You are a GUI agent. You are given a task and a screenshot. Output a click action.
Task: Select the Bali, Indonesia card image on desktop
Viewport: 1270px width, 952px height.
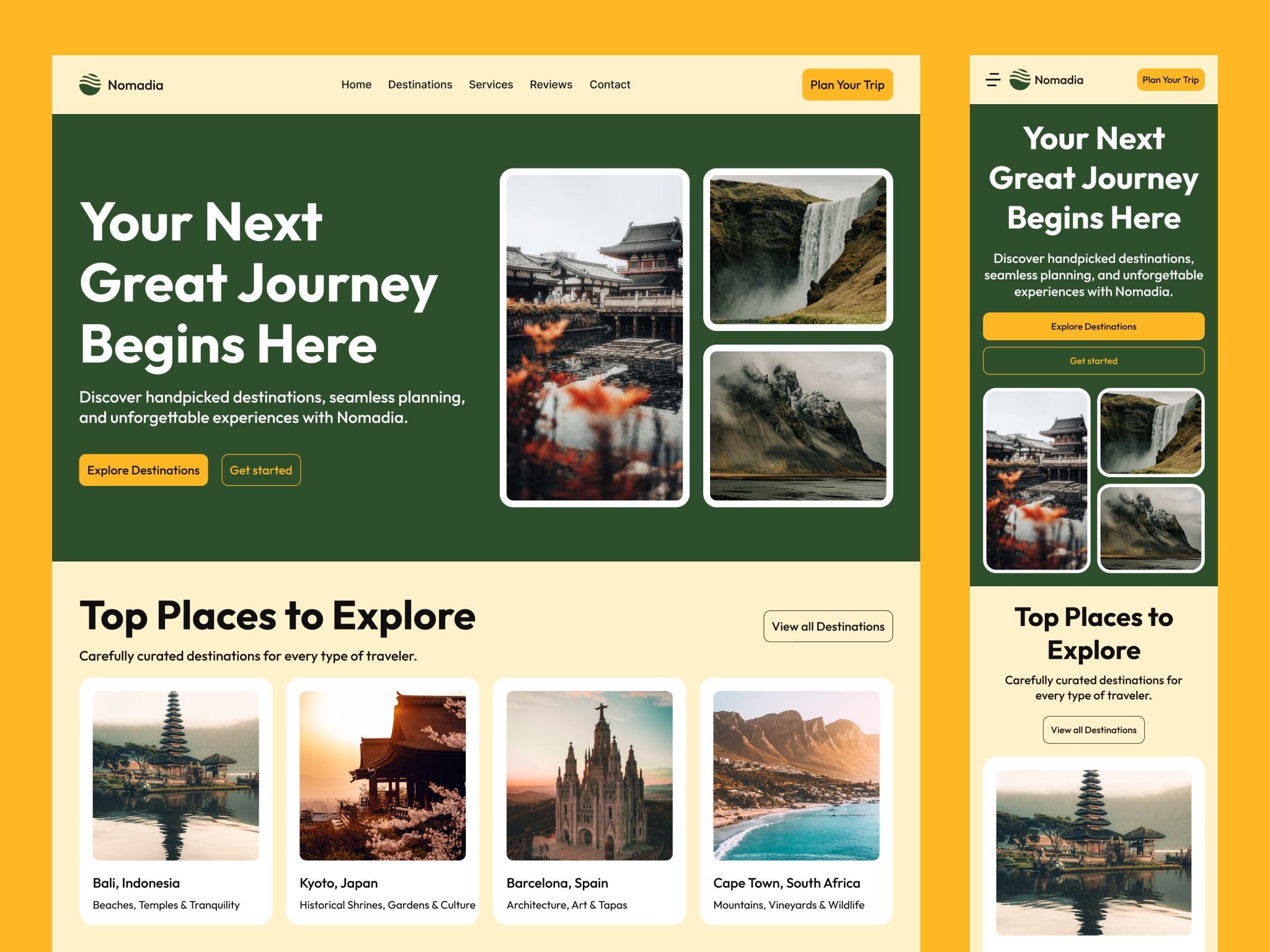[175, 775]
